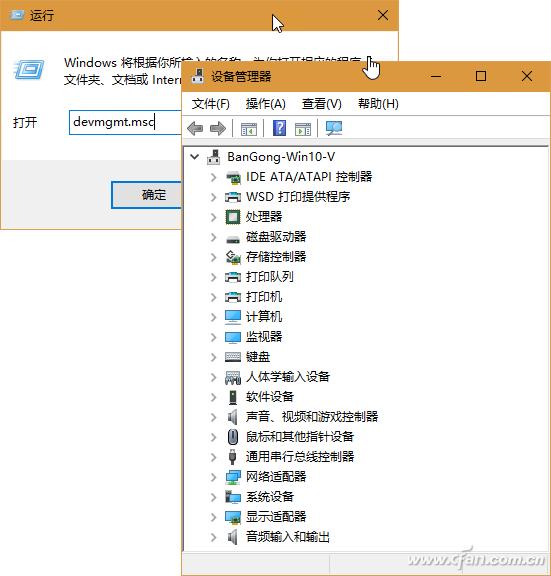
Task: Select the 计算机 tree row text
Action: click(x=264, y=317)
